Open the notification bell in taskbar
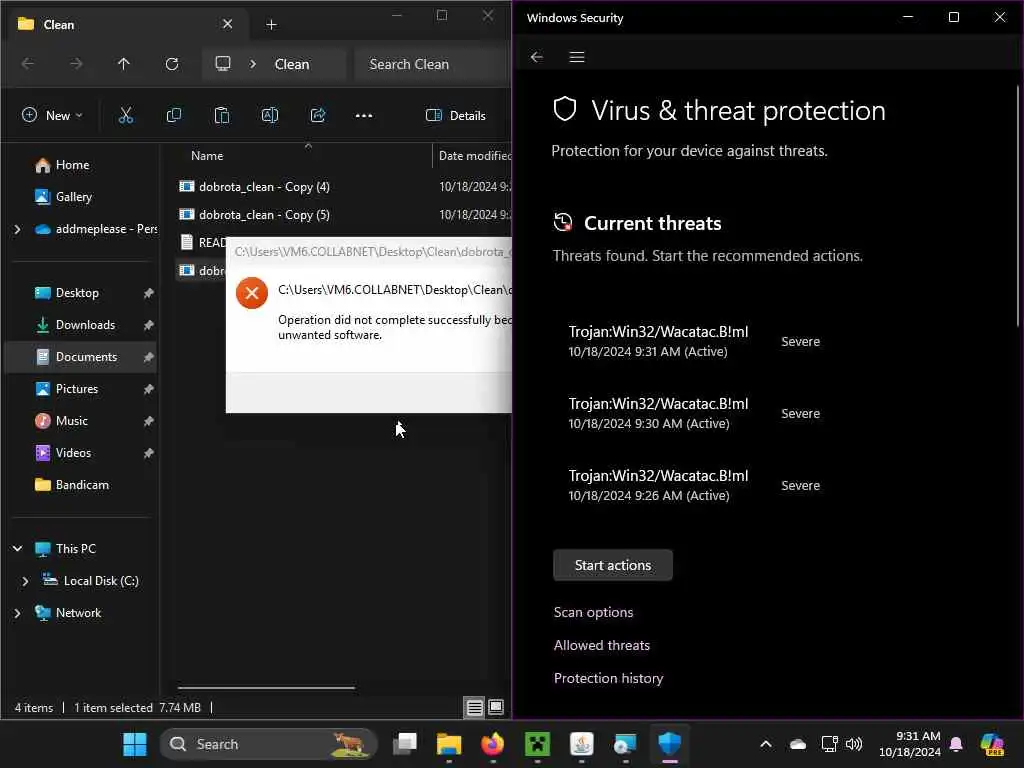The image size is (1024, 768). click(x=956, y=744)
